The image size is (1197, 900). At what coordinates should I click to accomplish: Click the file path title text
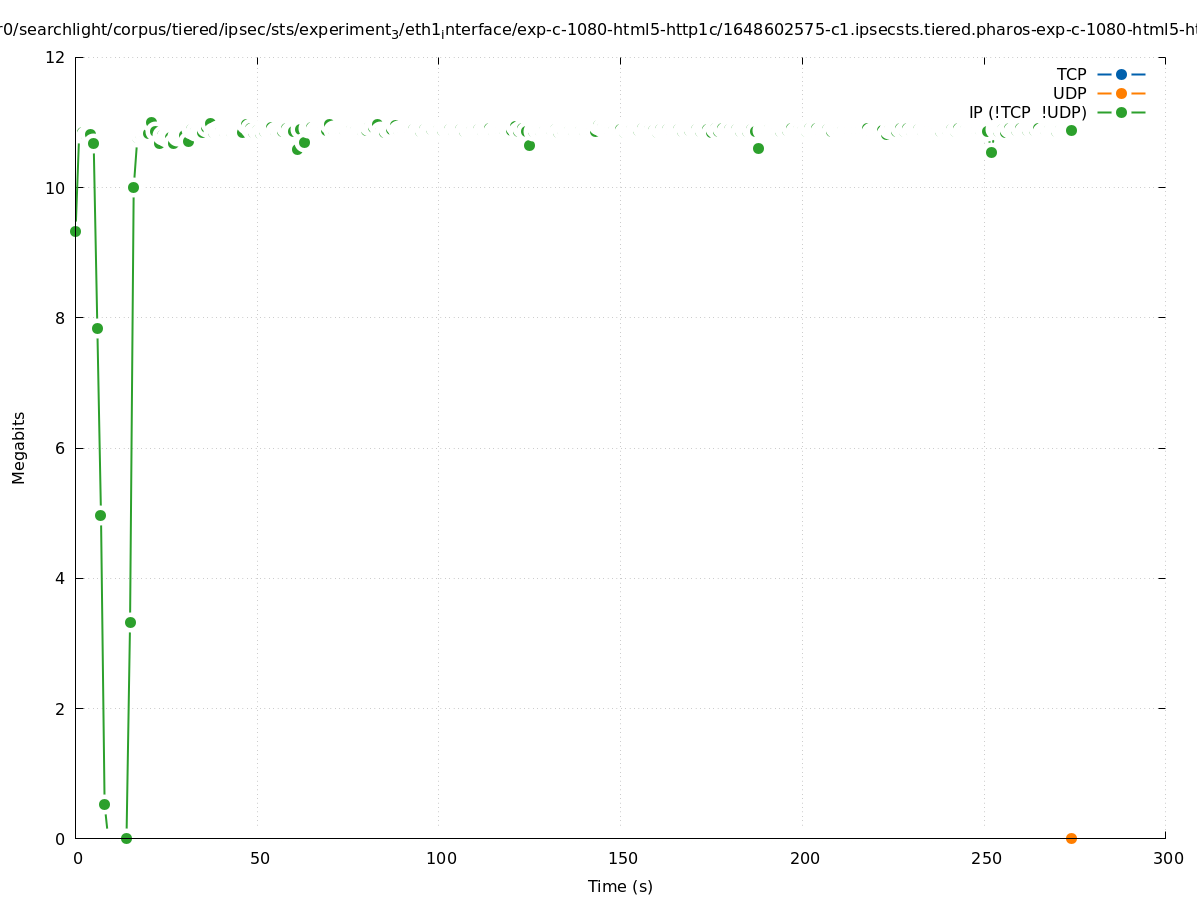[x=598, y=30]
